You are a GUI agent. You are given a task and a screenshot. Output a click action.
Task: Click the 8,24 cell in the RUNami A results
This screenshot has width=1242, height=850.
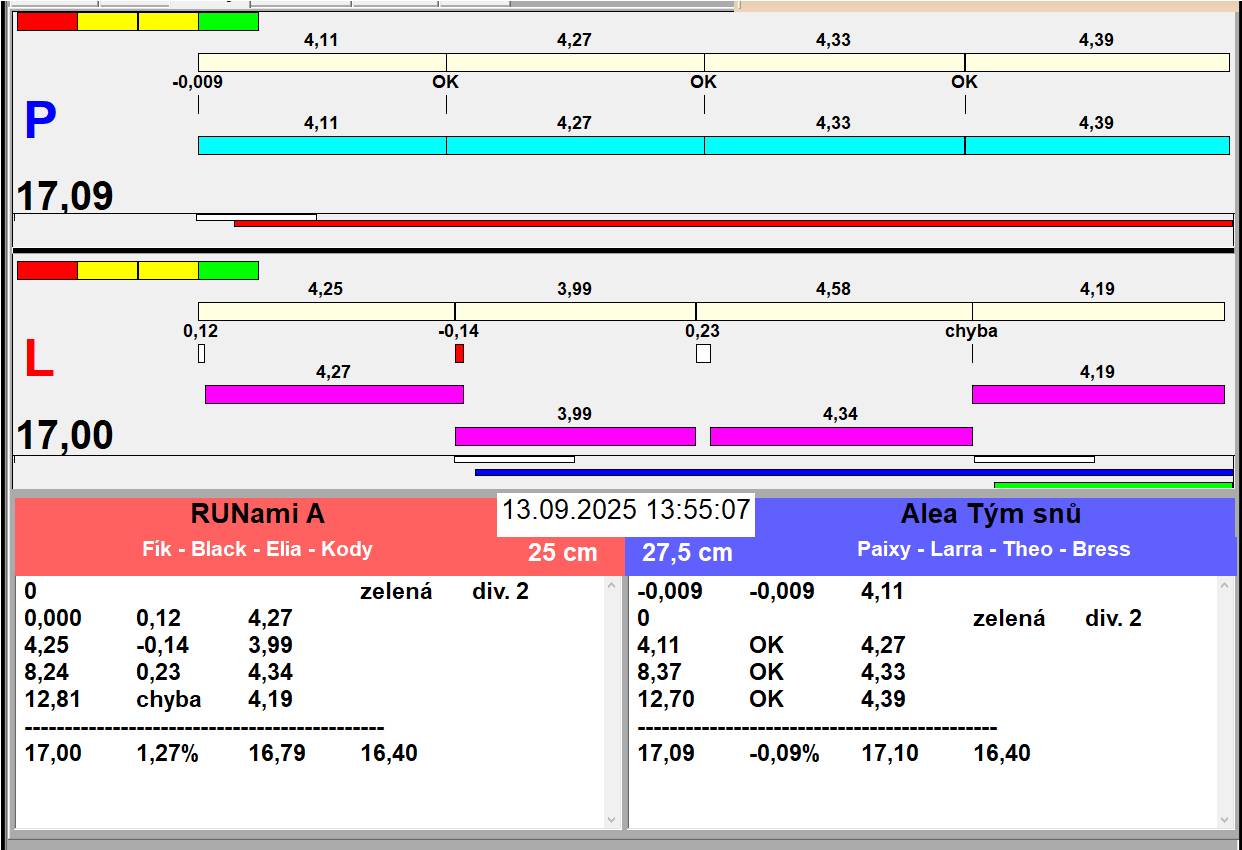tap(45, 672)
